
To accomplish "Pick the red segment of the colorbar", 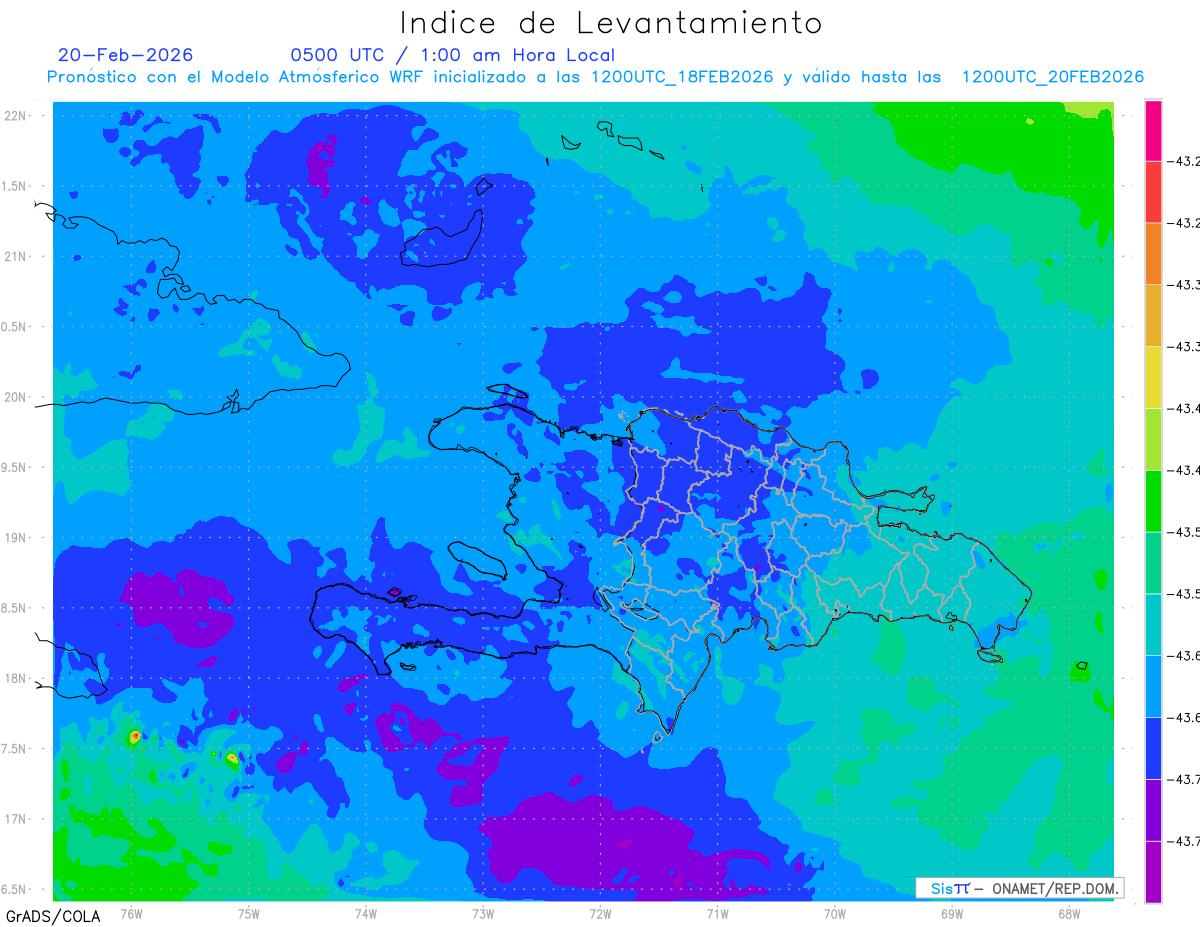I will coord(1153,192).
